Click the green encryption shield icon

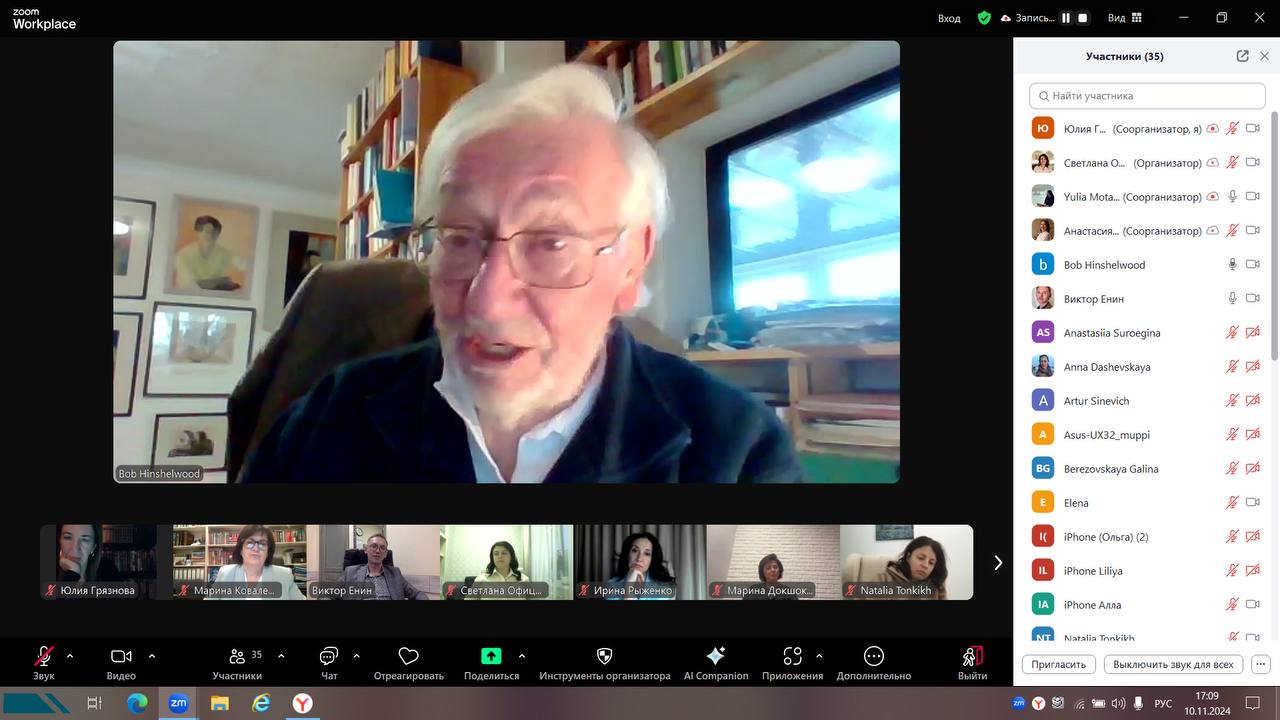tap(984, 18)
